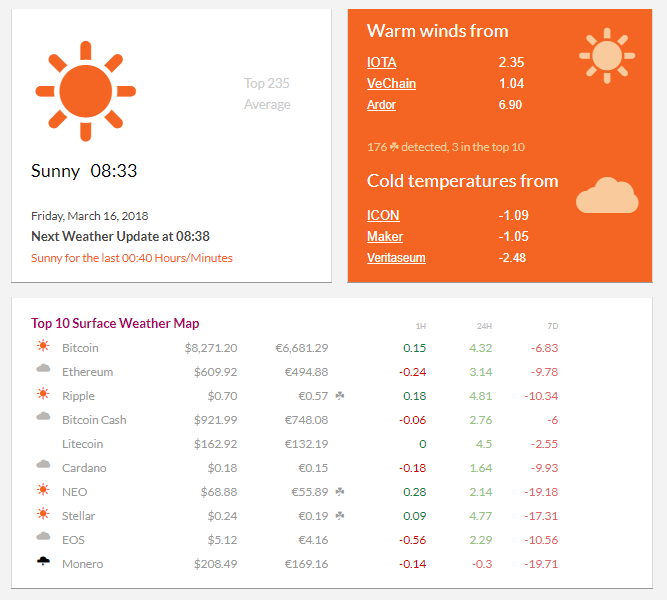Click the Top 10 Surface Weather Map heading
The width and height of the screenshot is (667, 600).
coord(115,323)
